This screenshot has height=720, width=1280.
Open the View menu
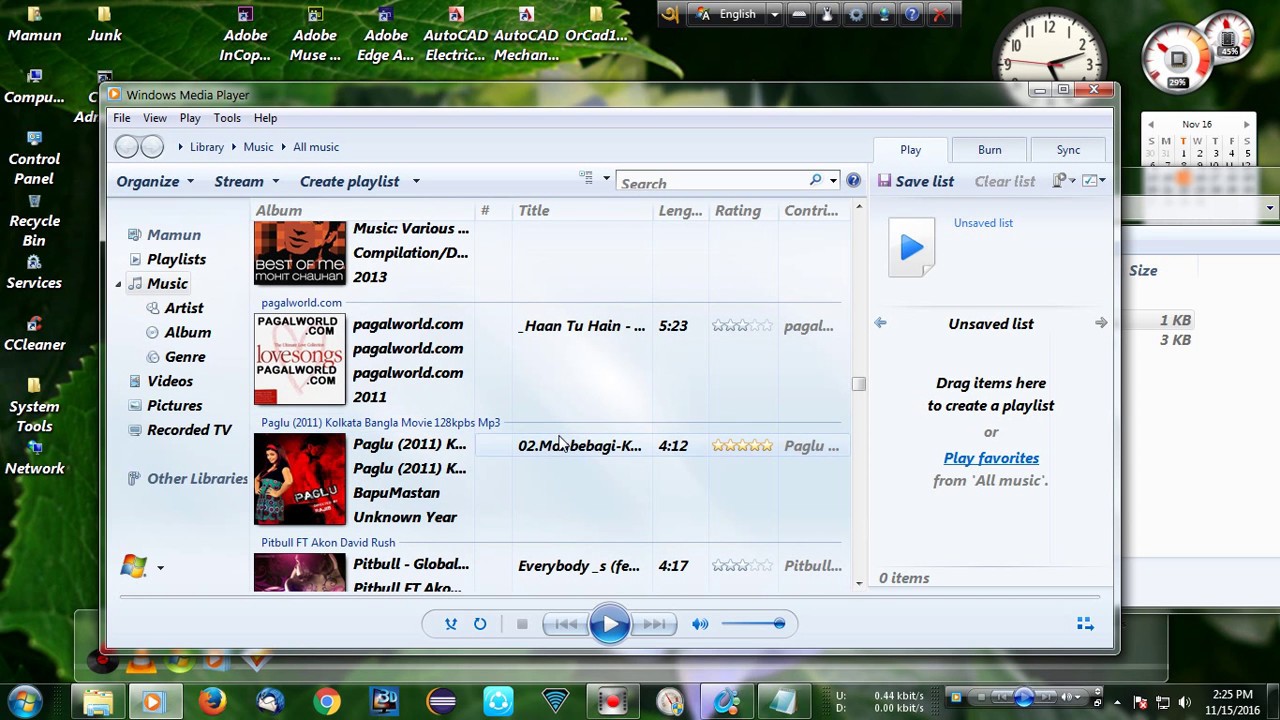(154, 118)
